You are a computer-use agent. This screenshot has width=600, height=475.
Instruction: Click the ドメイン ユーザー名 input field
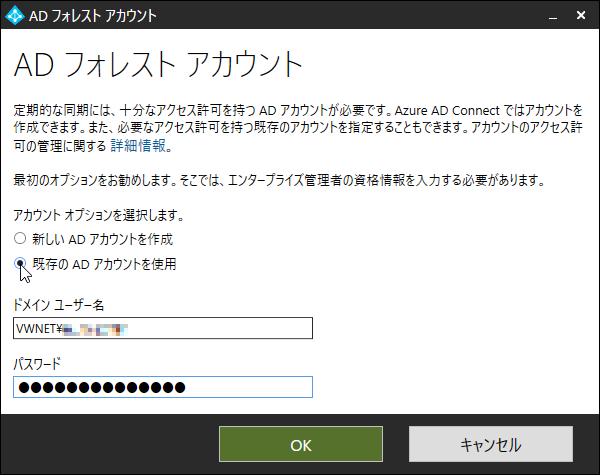pyautogui.click(x=163, y=328)
